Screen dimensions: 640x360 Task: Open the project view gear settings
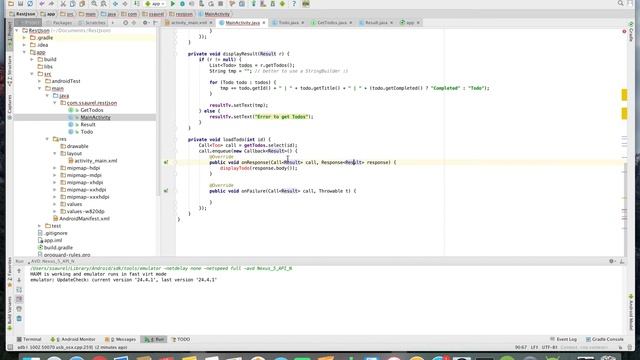pyautogui.click(x=145, y=23)
